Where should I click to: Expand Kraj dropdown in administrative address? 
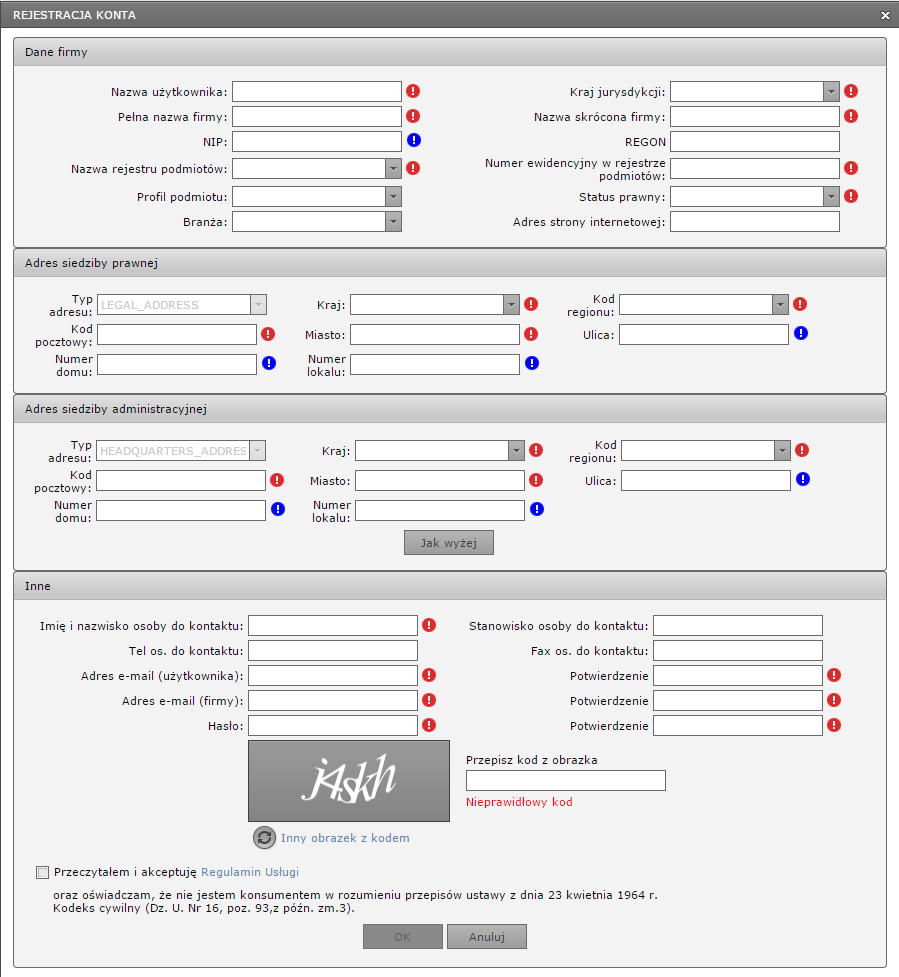coord(516,450)
